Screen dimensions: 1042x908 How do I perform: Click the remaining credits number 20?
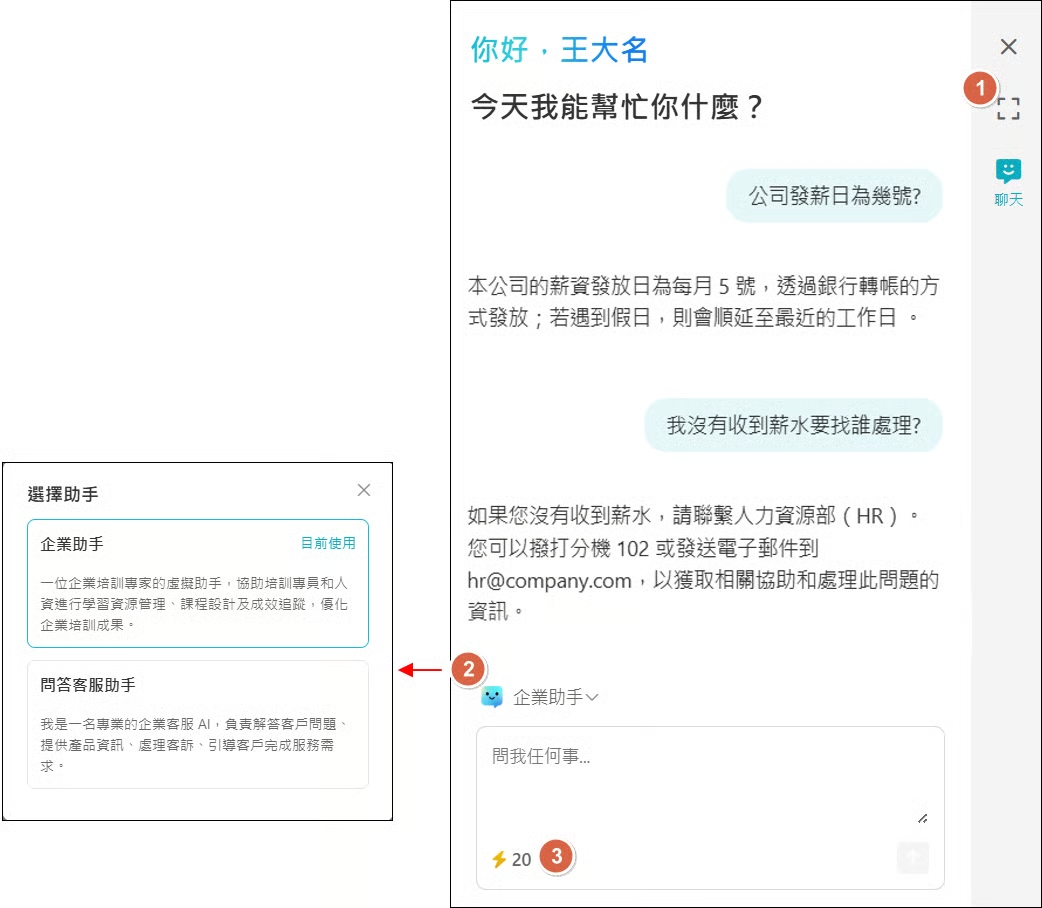tap(521, 859)
